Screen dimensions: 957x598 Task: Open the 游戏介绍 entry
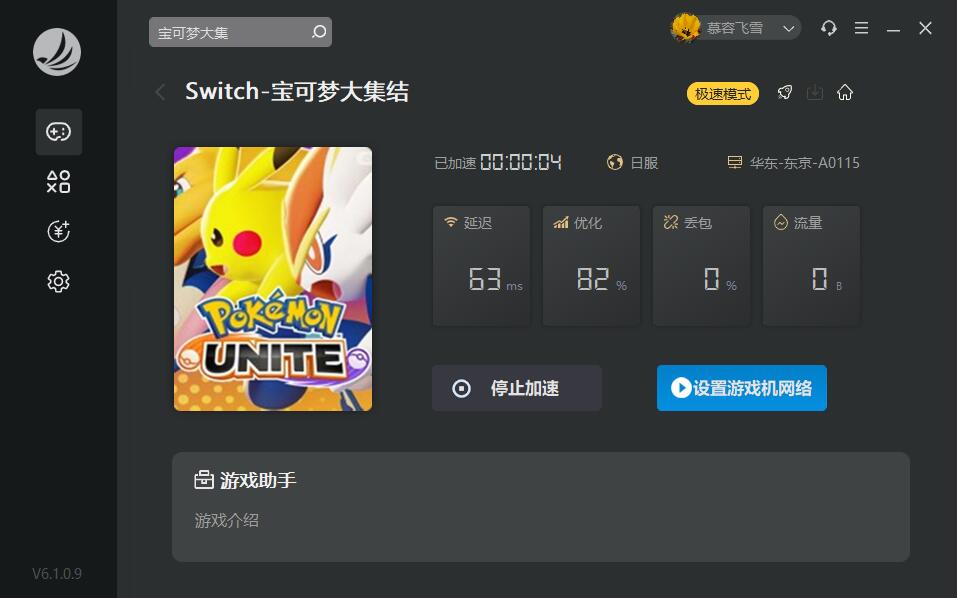pyautogui.click(x=226, y=521)
